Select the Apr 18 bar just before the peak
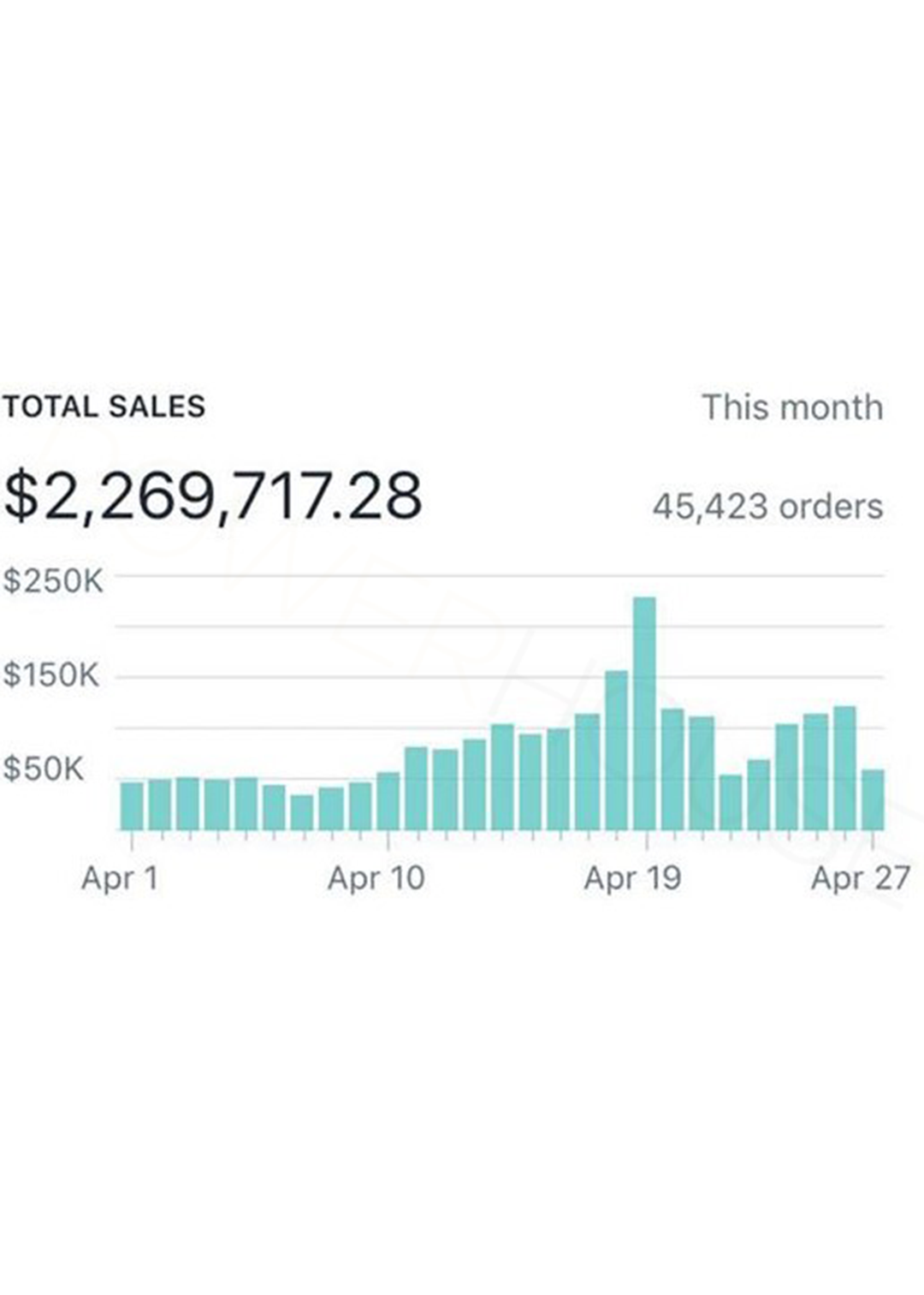 (x=616, y=750)
